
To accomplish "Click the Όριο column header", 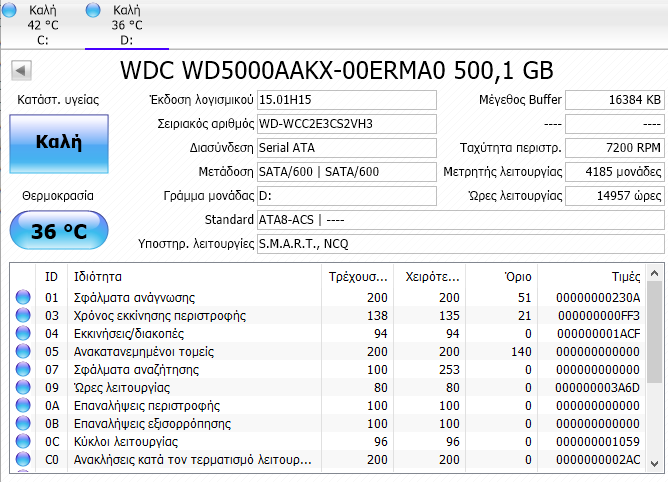I will [501, 277].
